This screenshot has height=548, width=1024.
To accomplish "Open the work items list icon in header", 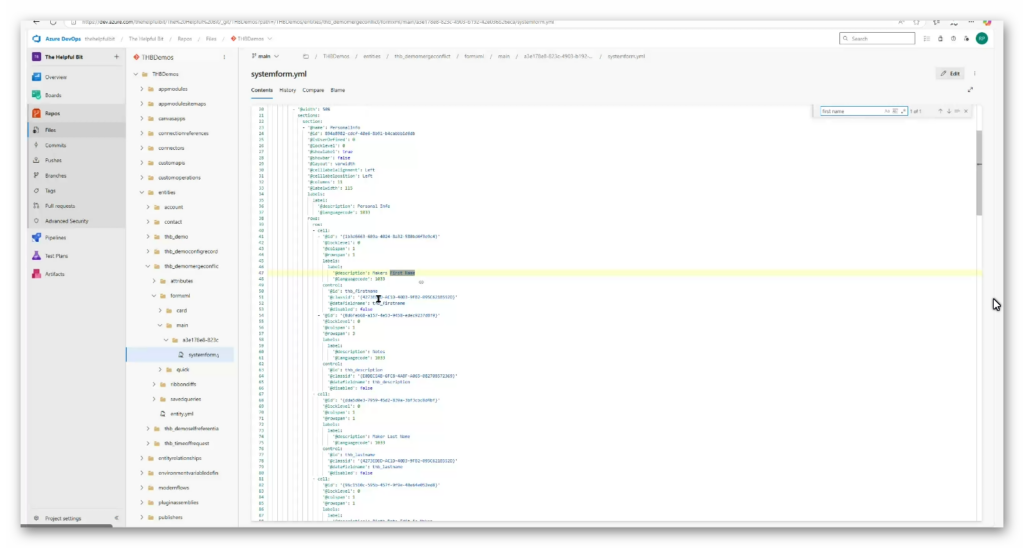I will pyautogui.click(x=927, y=39).
